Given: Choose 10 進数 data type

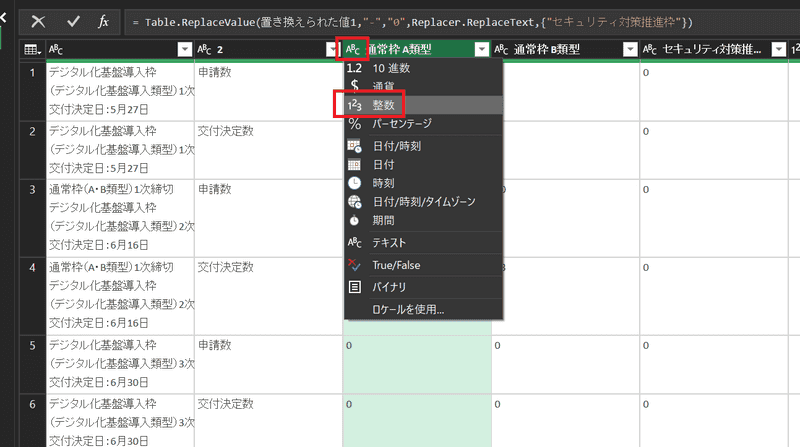Looking at the screenshot, I should 390,68.
